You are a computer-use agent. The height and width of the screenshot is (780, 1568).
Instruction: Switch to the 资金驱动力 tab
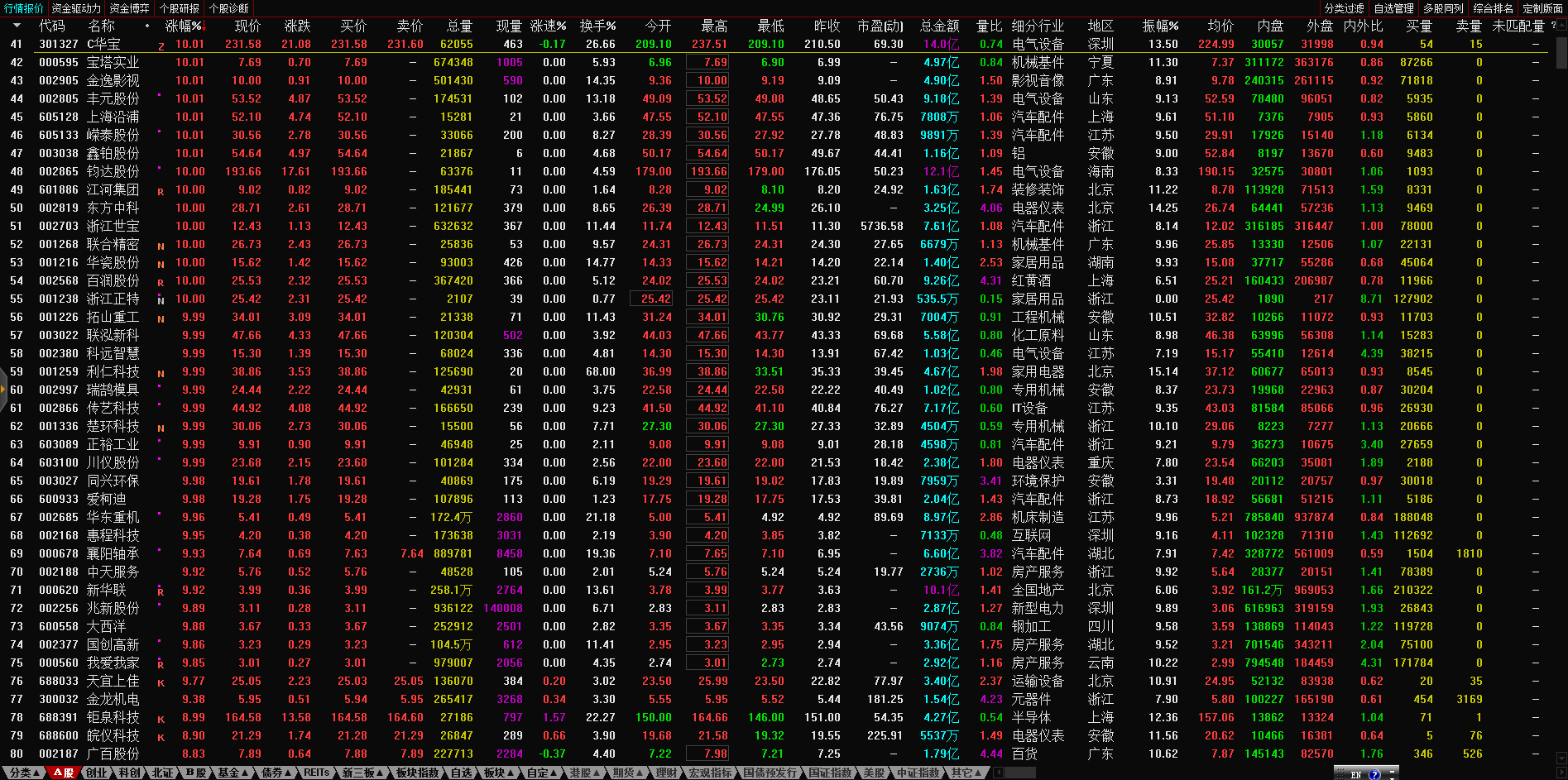76,8
